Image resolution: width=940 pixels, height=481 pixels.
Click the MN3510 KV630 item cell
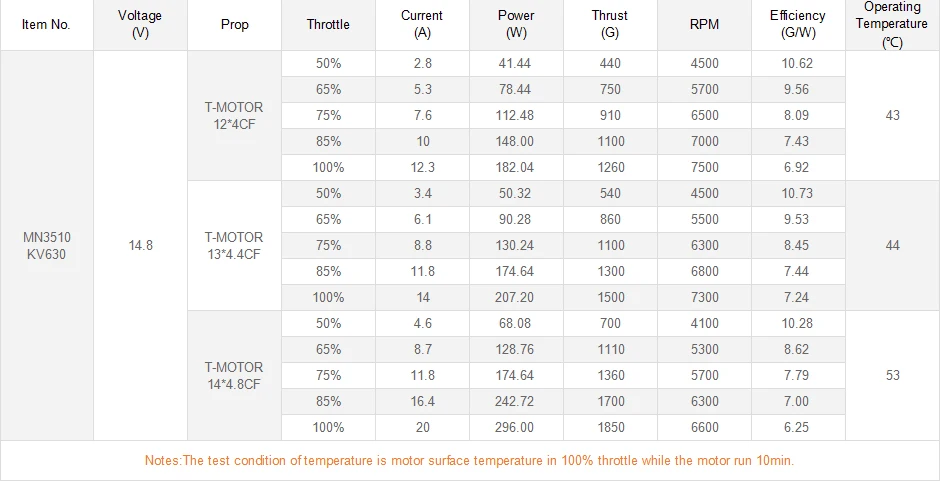[x=46, y=245]
